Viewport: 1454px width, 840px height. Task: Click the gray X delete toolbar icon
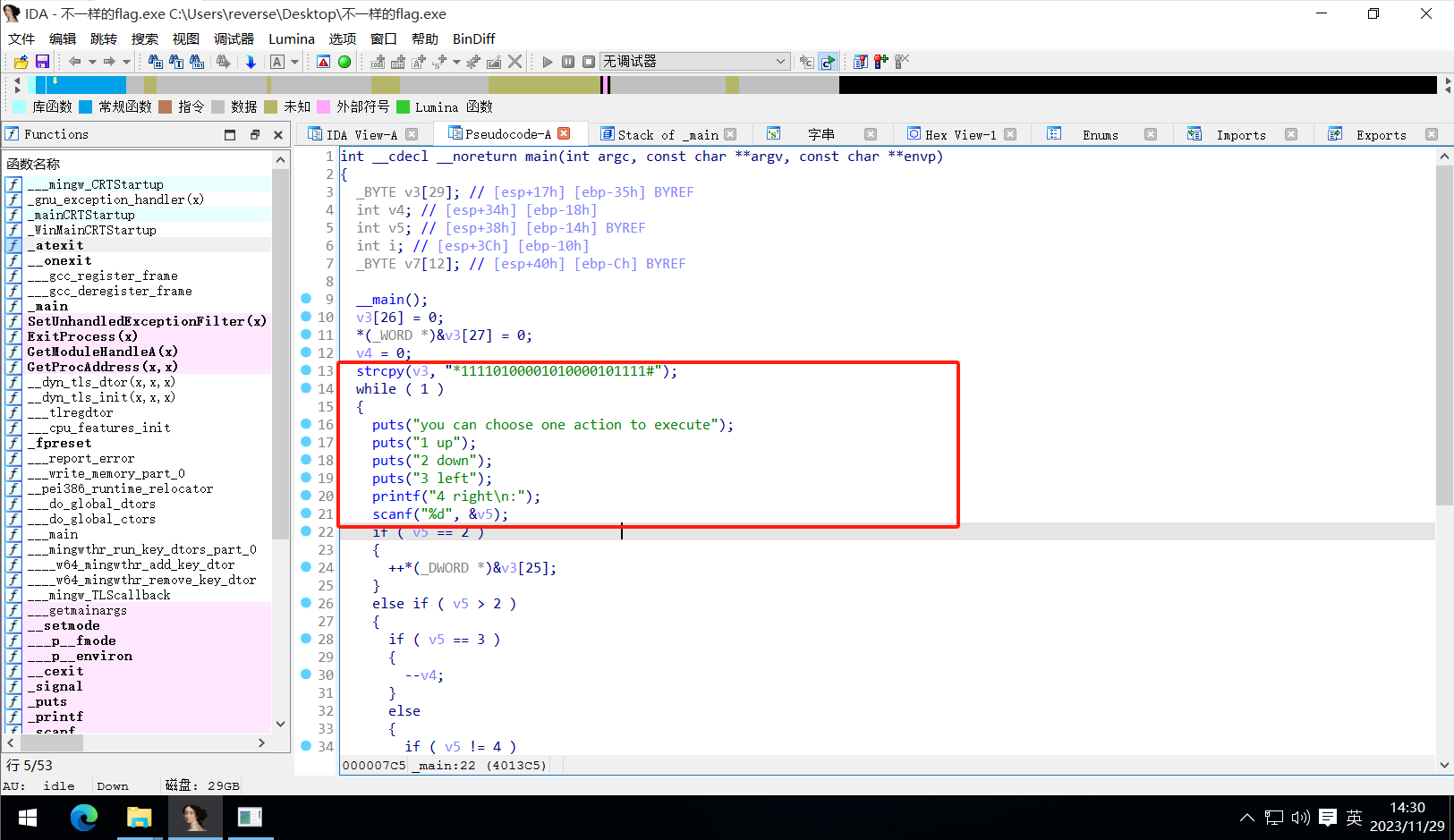[514, 62]
